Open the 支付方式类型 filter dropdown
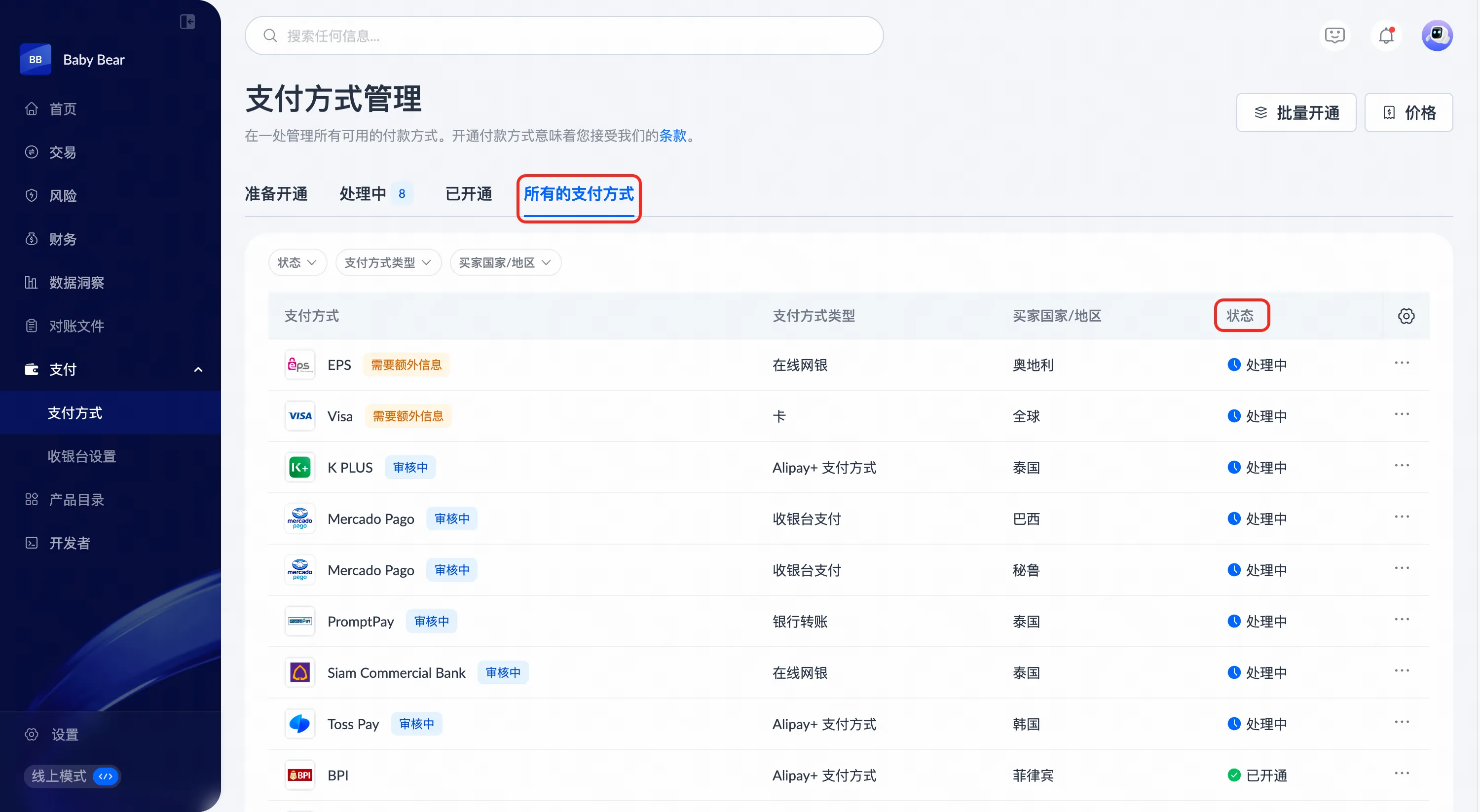Image resolution: width=1480 pixels, height=812 pixels. coord(388,262)
